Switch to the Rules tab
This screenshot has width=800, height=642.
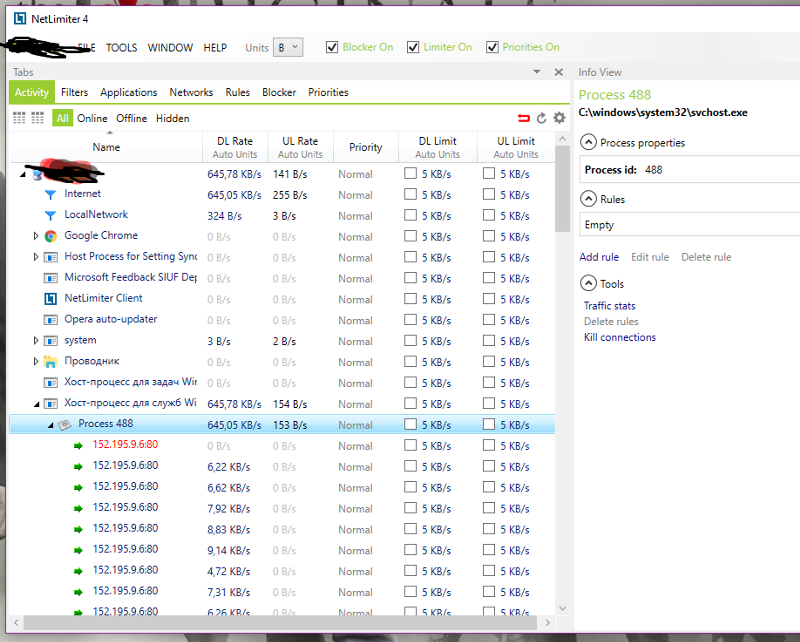238,92
